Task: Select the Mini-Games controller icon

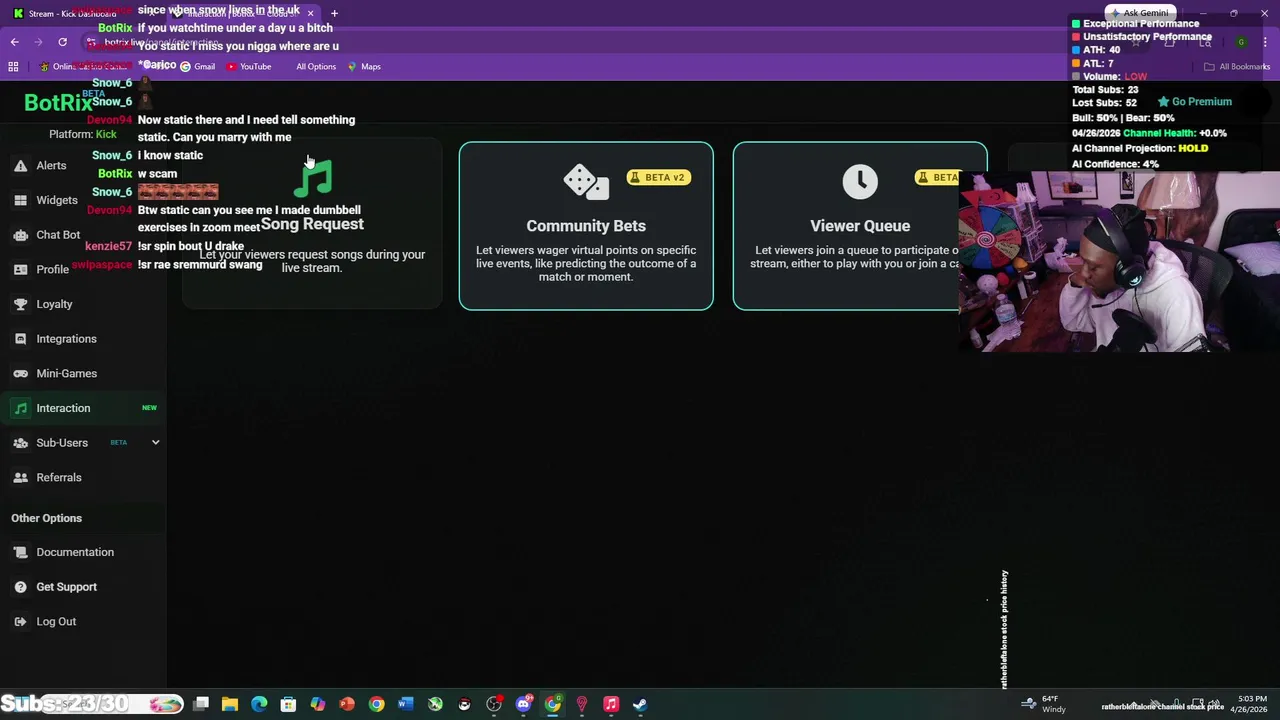Action: [20, 374]
